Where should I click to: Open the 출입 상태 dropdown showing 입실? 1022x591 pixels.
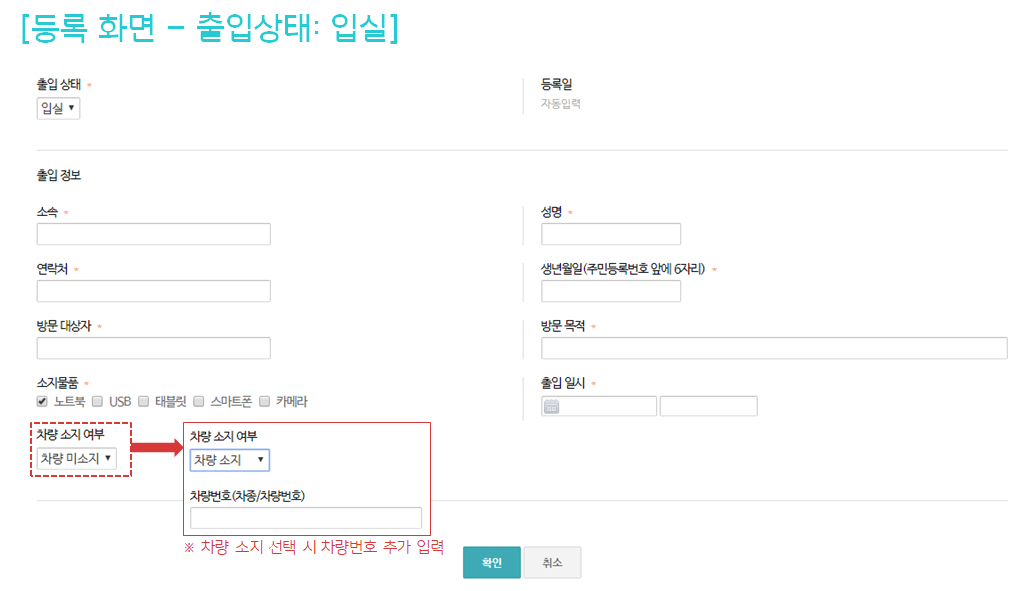(x=58, y=108)
